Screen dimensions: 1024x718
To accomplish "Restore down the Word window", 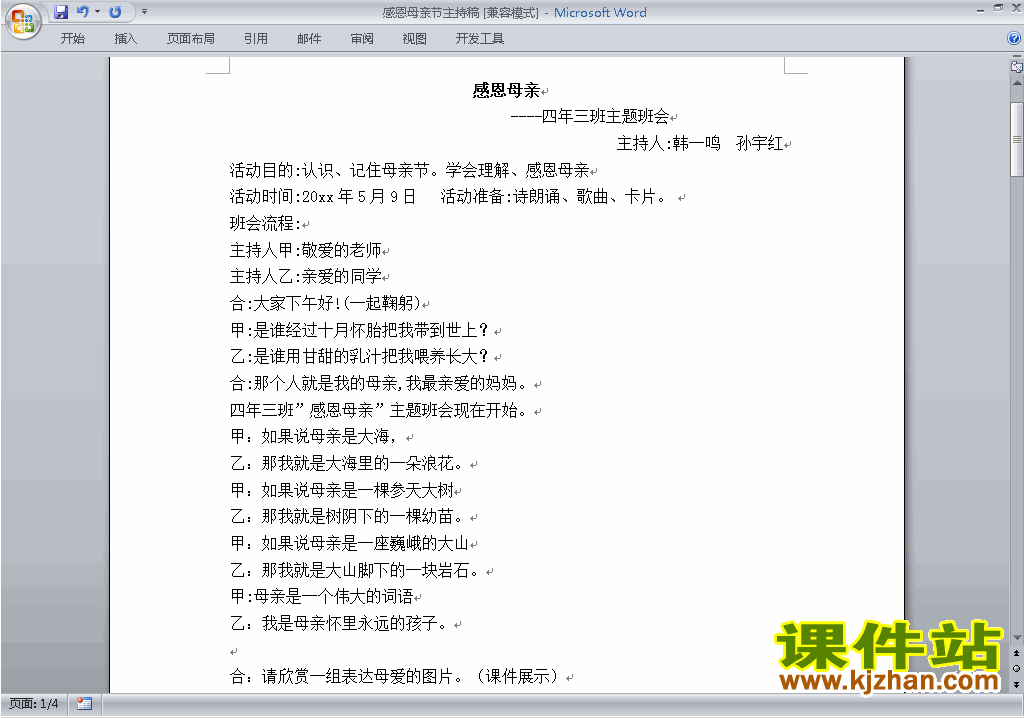I will pyautogui.click(x=998, y=8).
